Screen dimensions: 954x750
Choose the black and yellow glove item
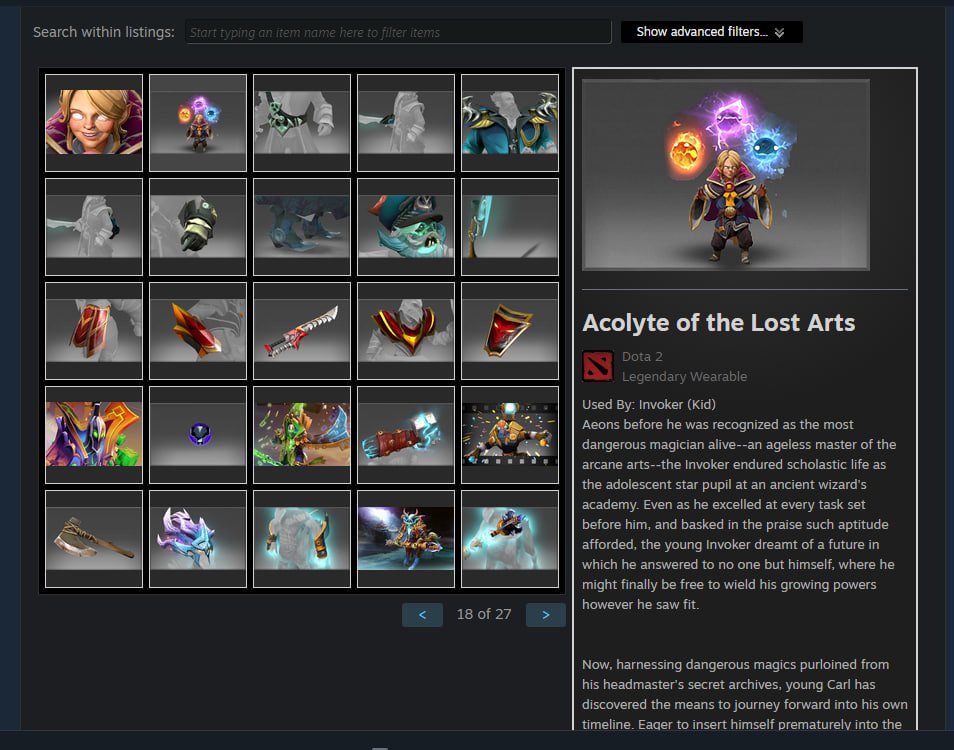pyautogui.click(x=198, y=227)
